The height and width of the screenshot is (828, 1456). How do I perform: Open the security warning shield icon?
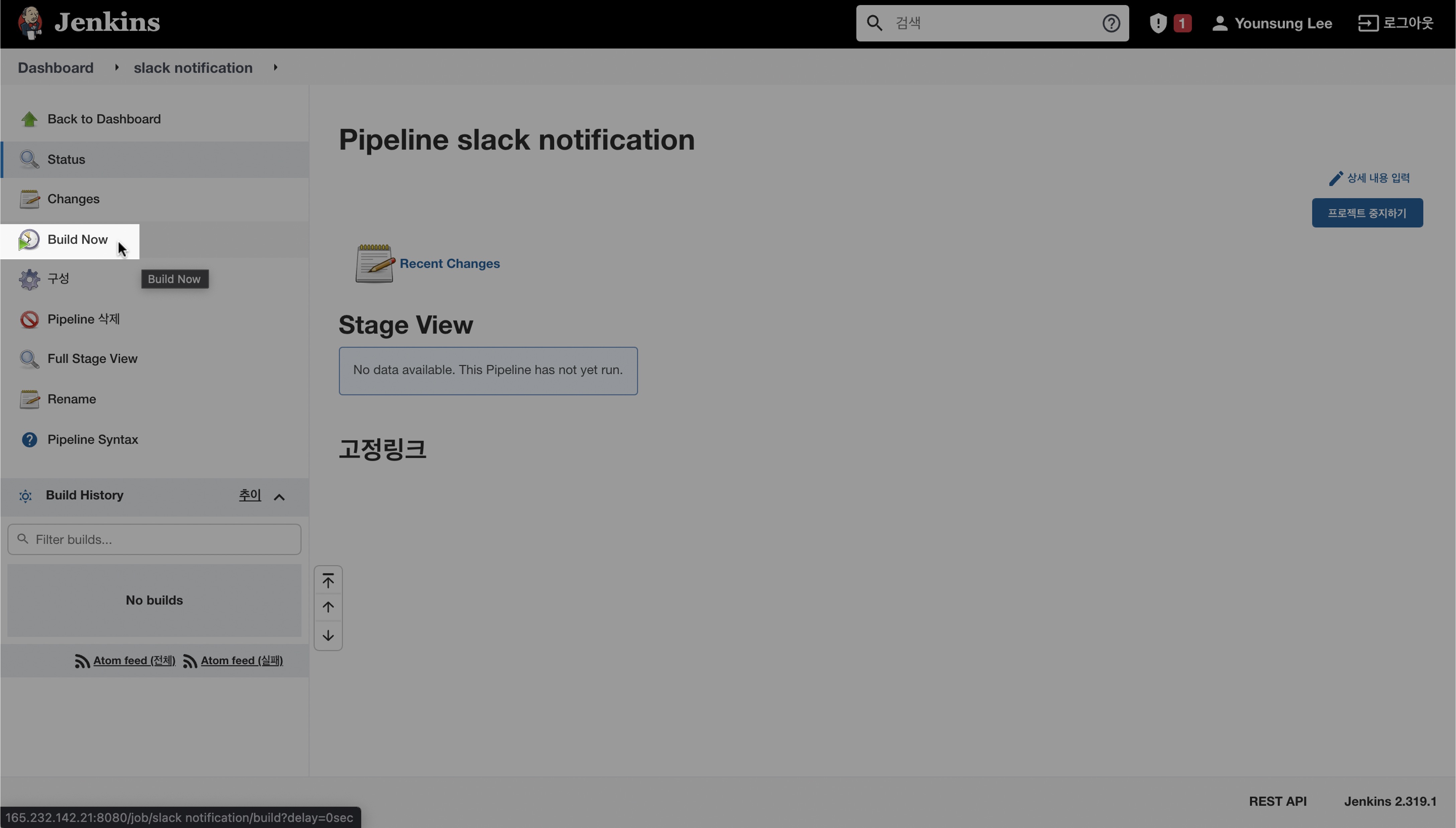(1158, 23)
